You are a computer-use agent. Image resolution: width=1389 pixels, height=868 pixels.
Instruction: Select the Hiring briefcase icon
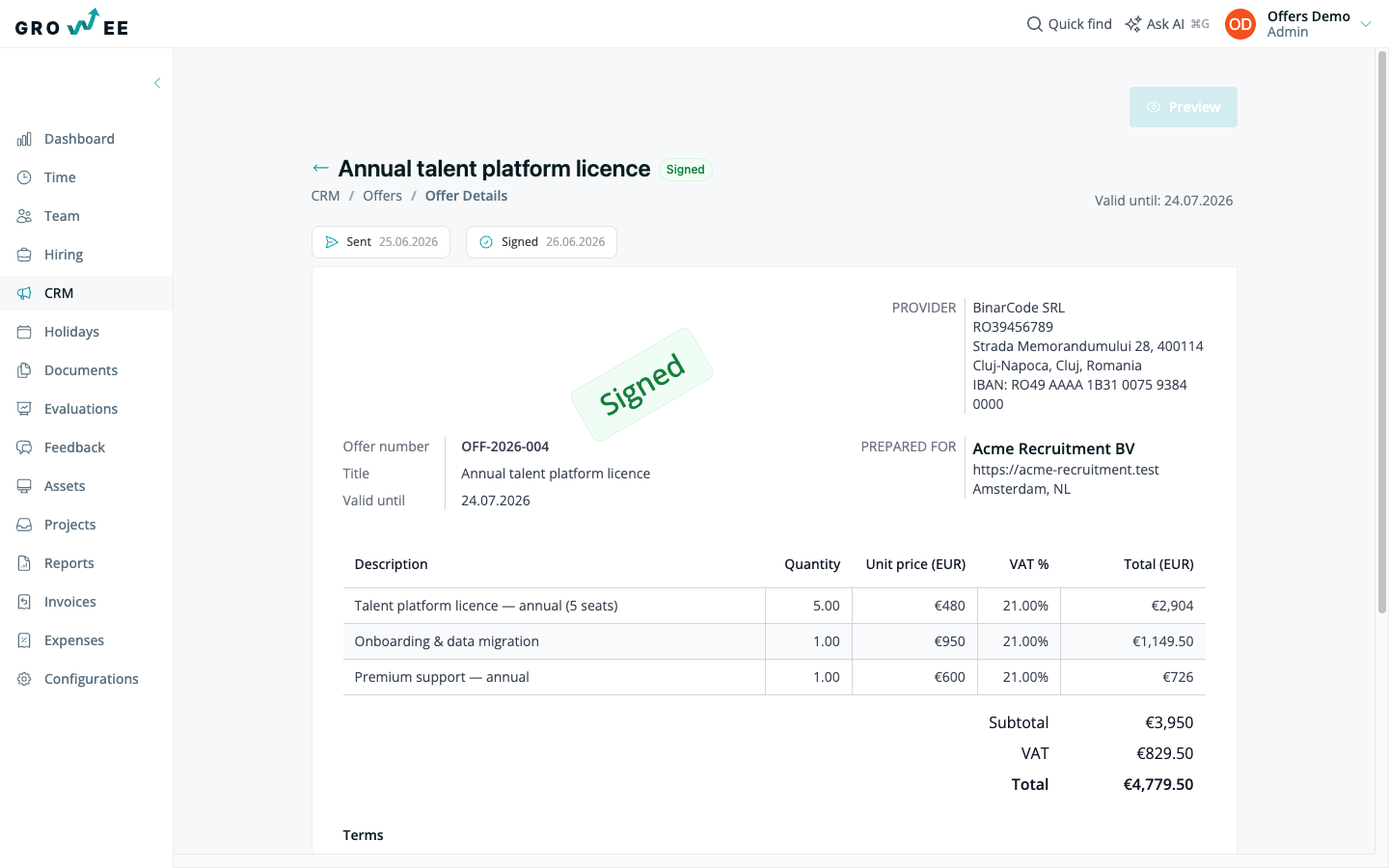24,255
